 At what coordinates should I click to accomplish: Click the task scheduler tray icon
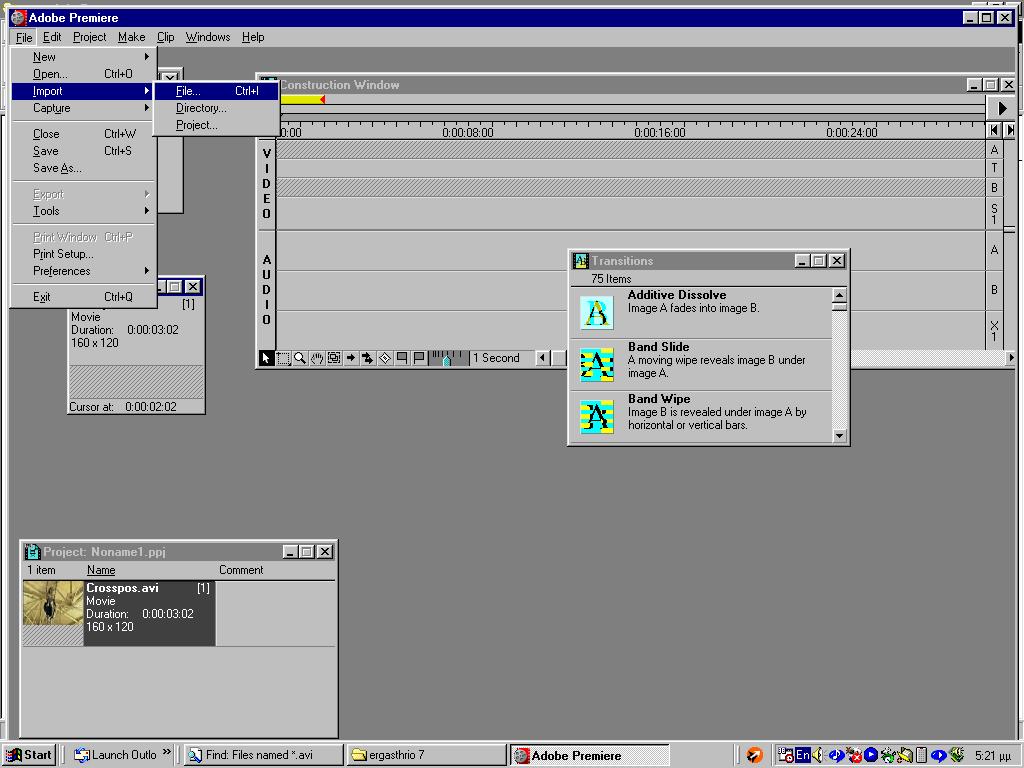point(786,755)
